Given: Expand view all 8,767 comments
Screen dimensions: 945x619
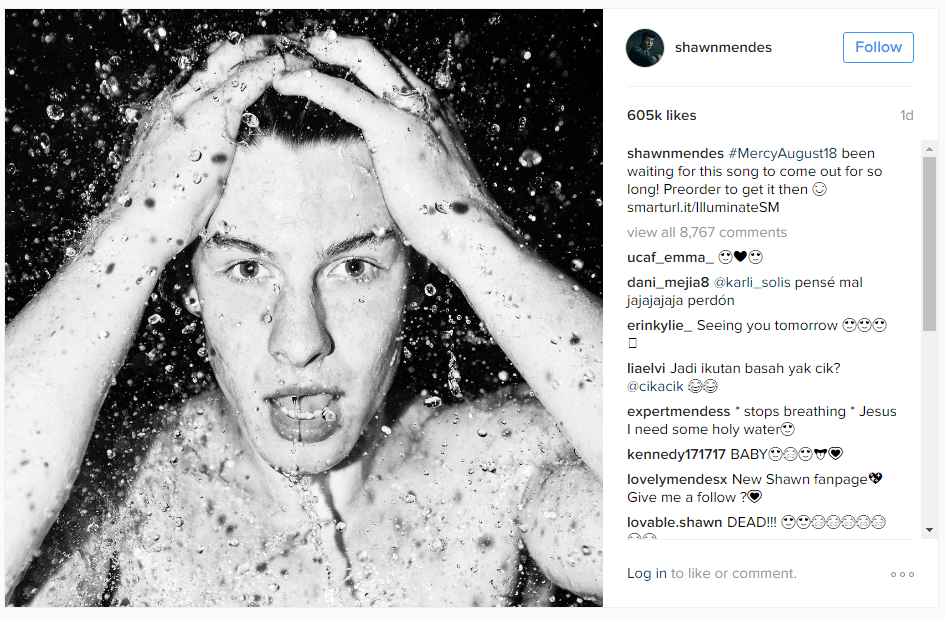Looking at the screenshot, I should (707, 232).
